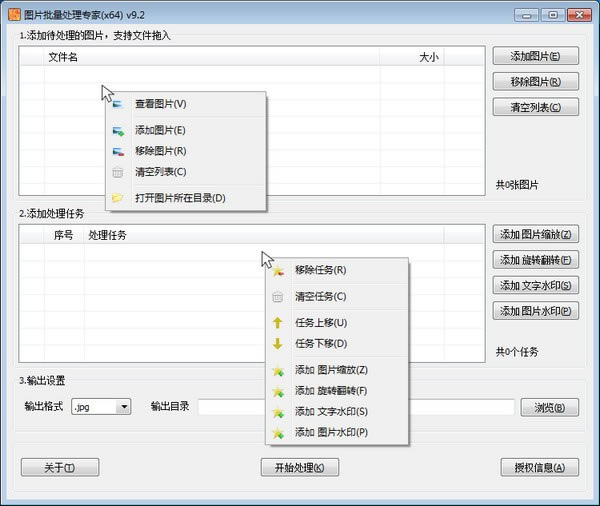The width and height of the screenshot is (600, 506).
Task: Select 添加 图片缩放(Z) in task context menu
Action: 331,370
